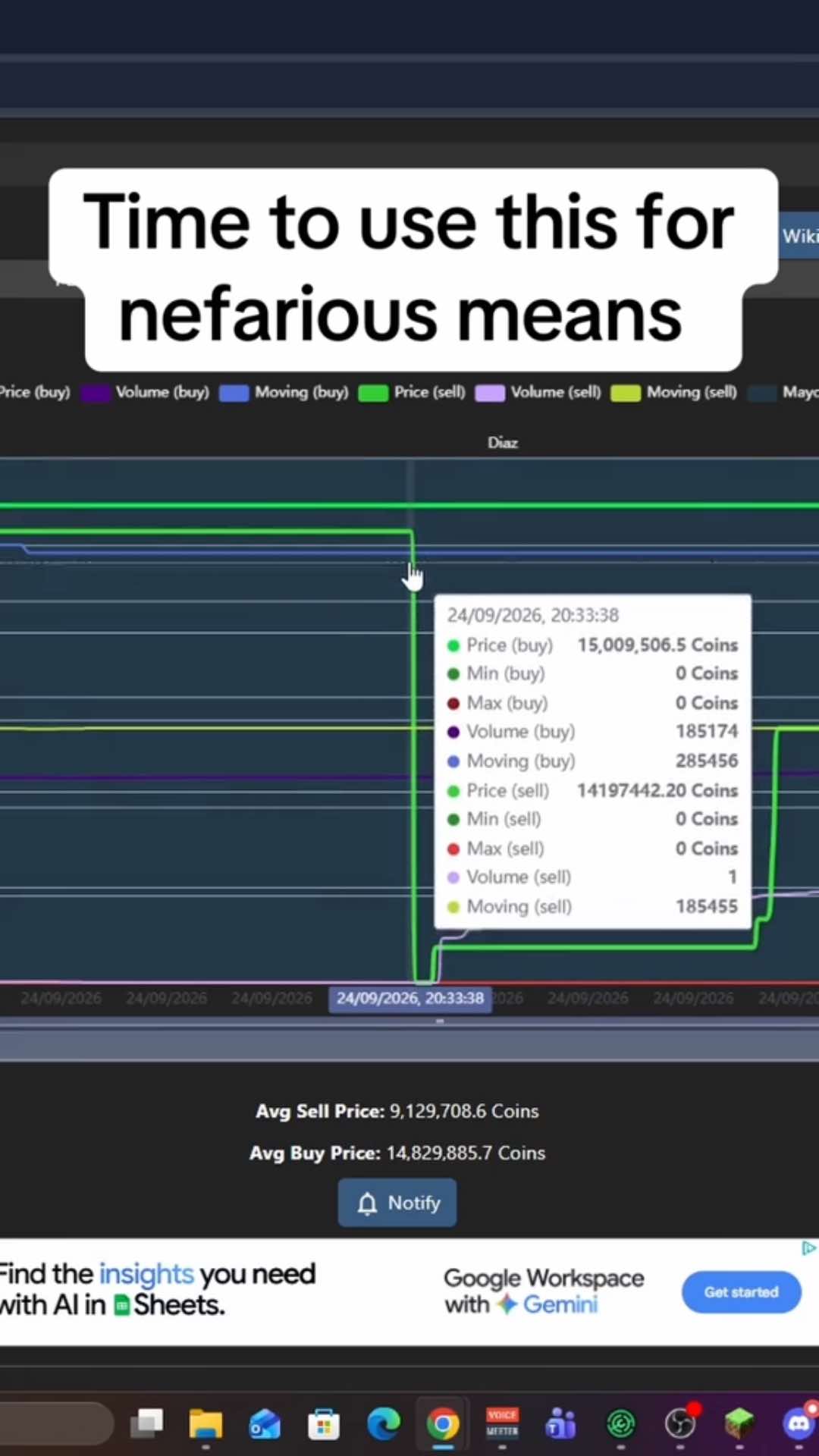Viewport: 819px width, 1456px height.
Task: Open Minecraft launcher taskbar icon
Action: tap(739, 1424)
